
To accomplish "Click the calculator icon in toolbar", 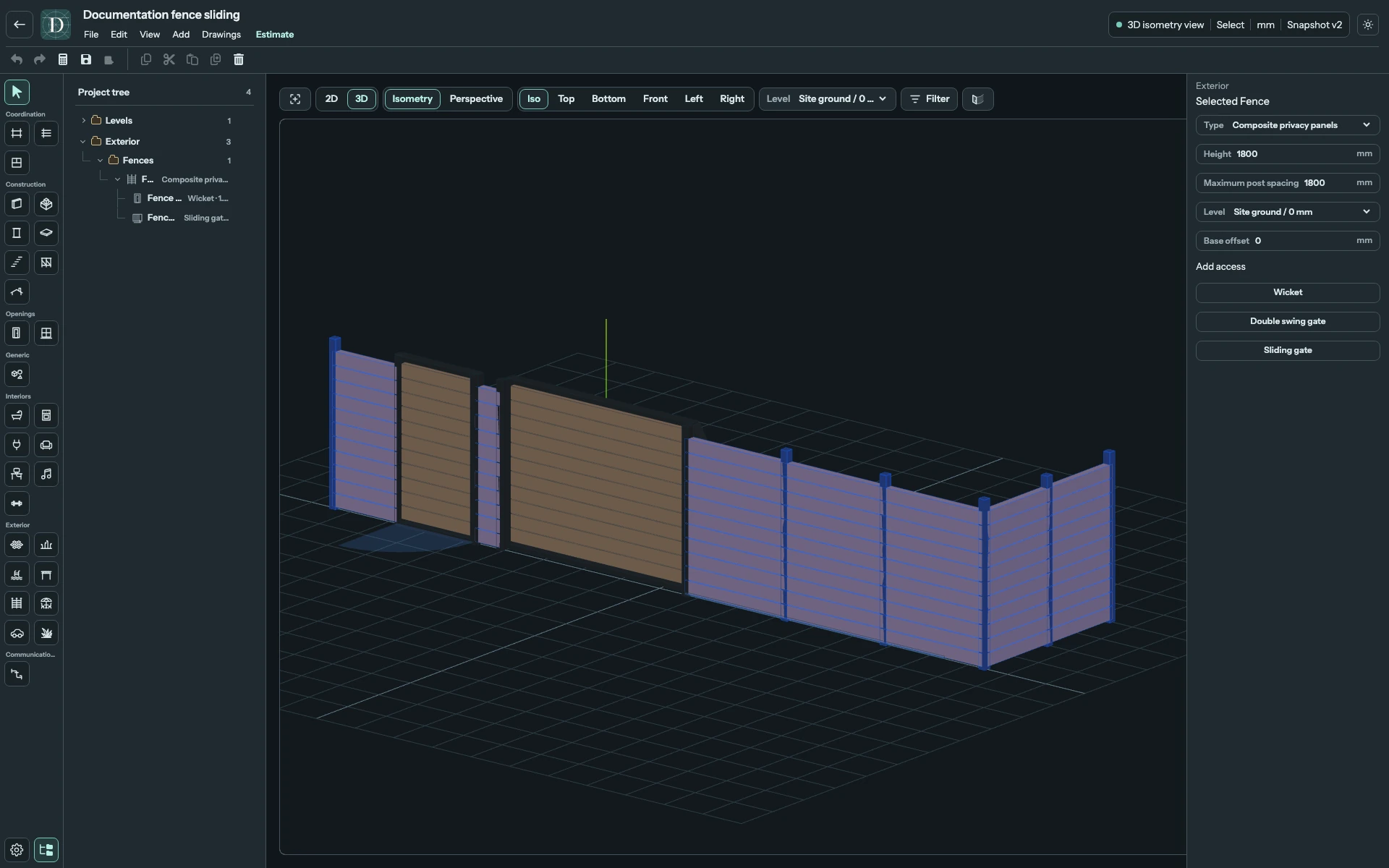I will (63, 59).
